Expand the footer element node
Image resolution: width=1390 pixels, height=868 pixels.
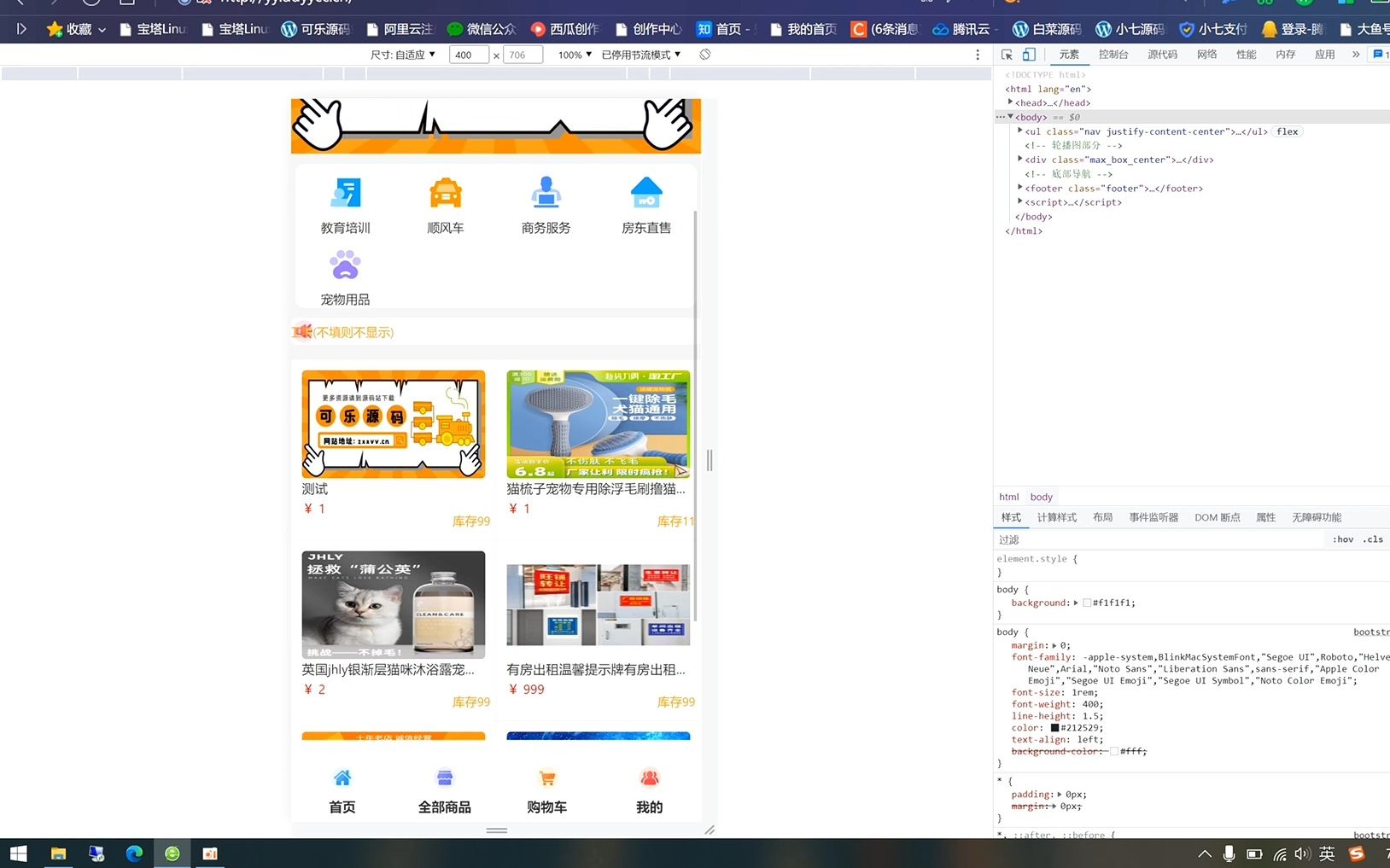click(x=1020, y=188)
